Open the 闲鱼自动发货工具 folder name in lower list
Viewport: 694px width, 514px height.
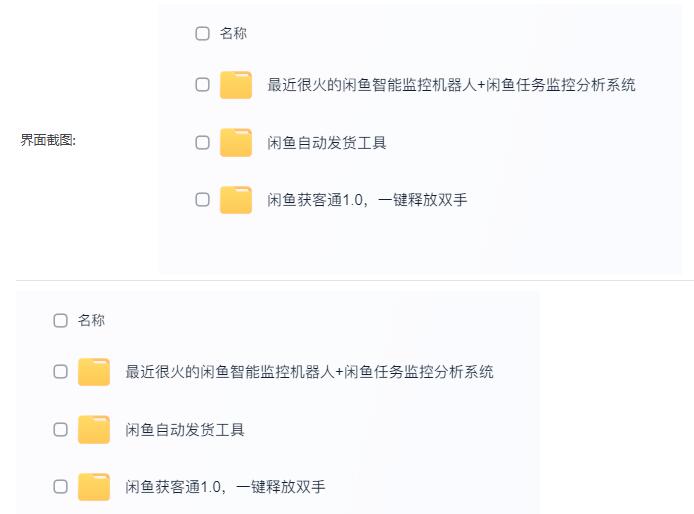185,430
